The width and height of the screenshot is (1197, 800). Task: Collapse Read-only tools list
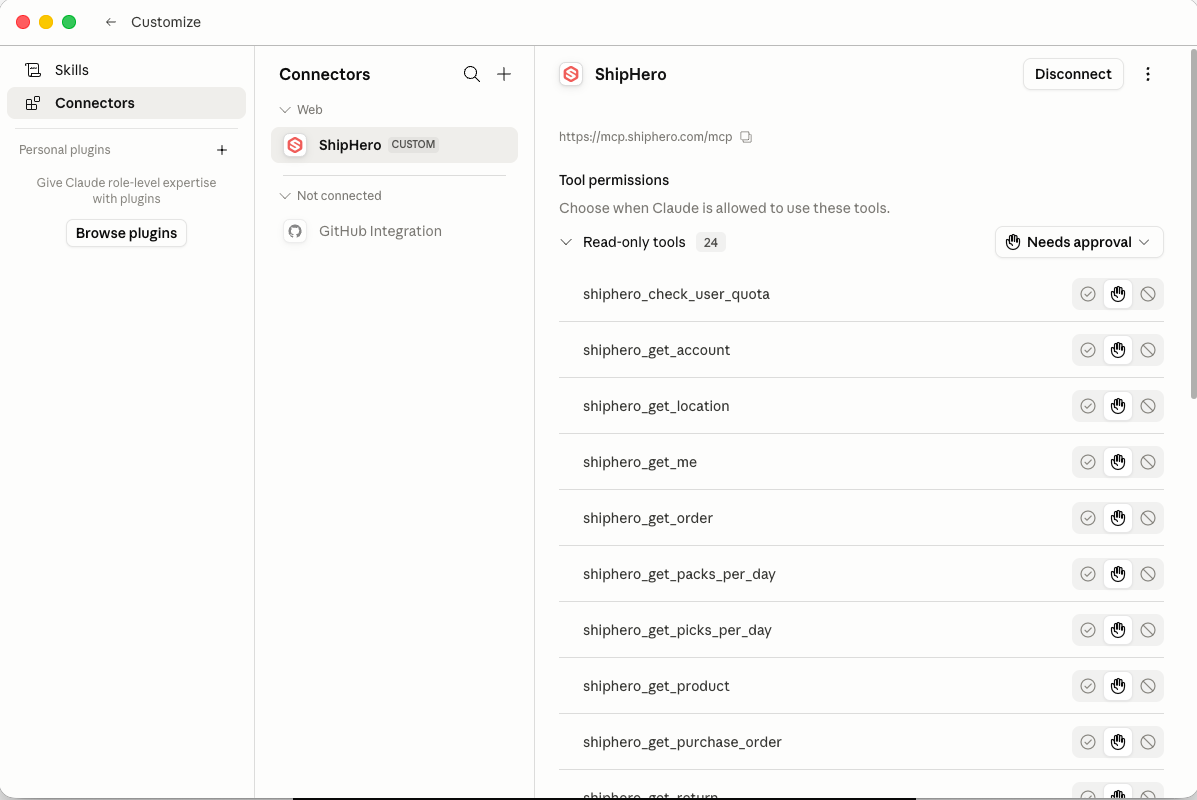pos(566,242)
